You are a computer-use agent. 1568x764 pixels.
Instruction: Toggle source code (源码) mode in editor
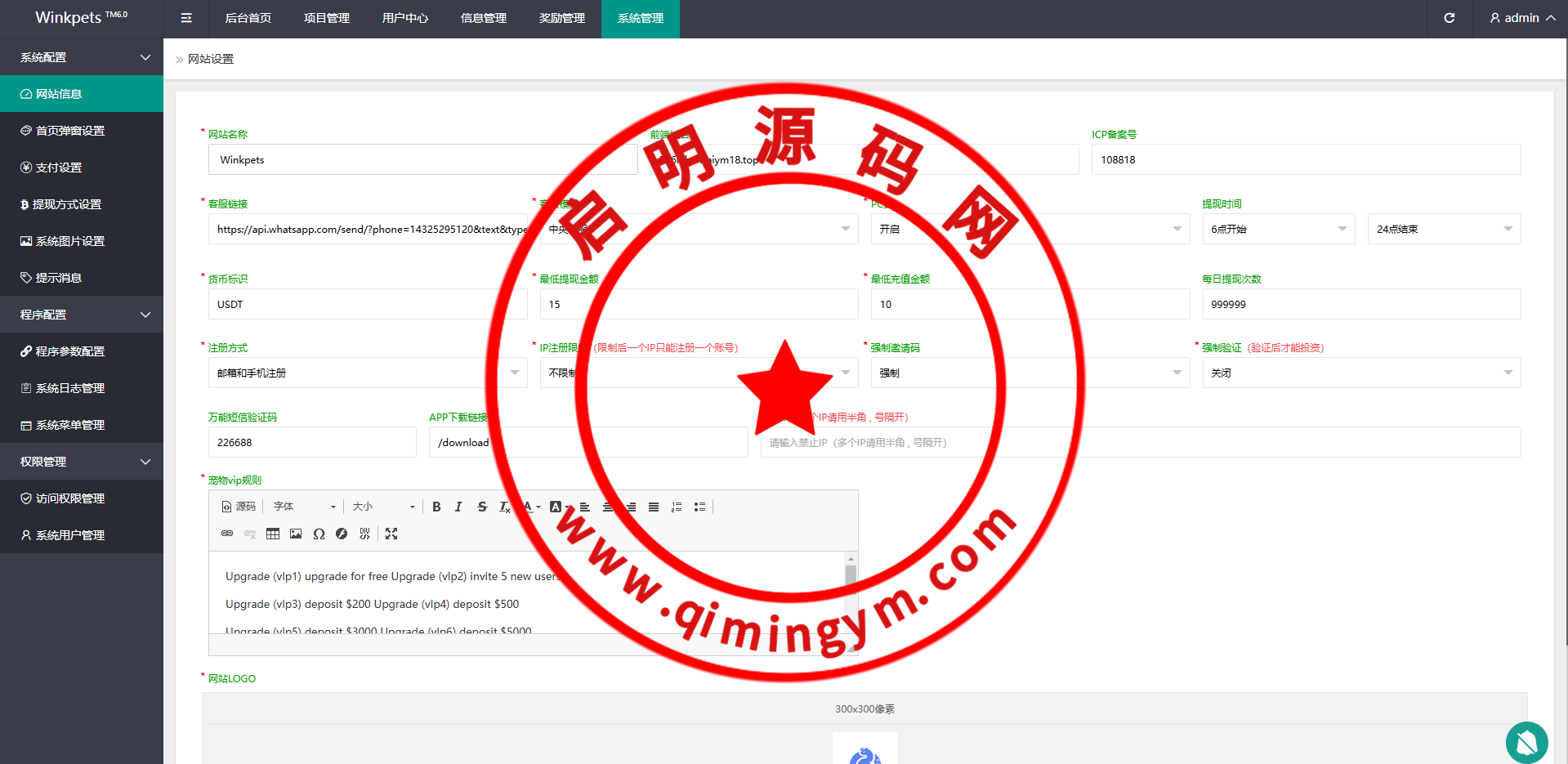point(239,507)
